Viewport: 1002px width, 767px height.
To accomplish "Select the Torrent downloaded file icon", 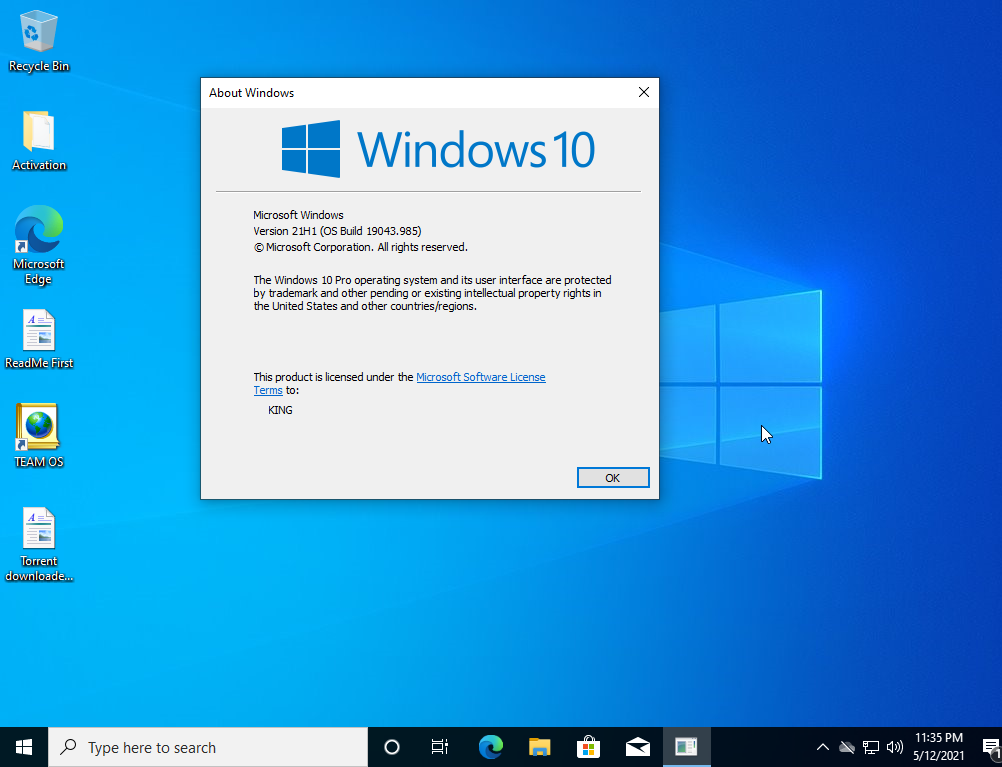I will tap(39, 545).
